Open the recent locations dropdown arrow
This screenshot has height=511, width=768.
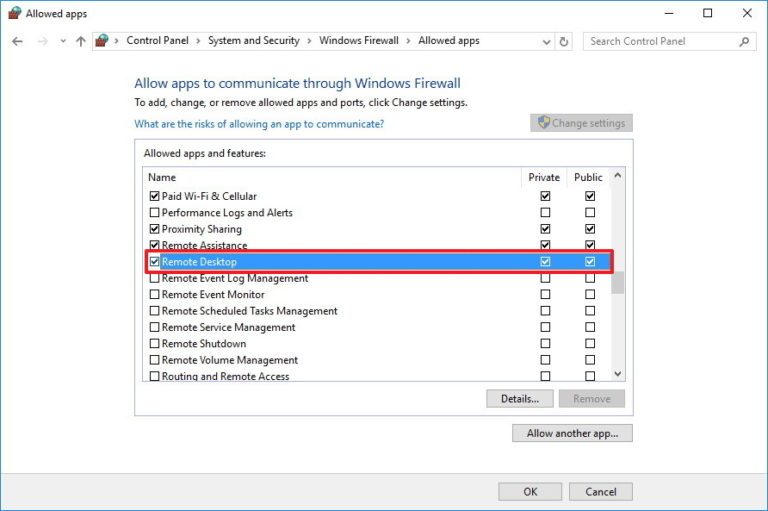click(62, 41)
